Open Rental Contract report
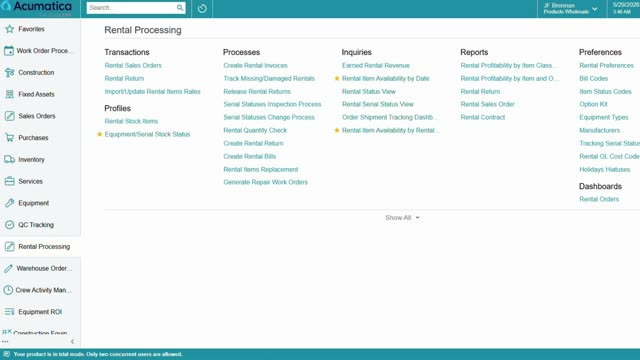This screenshot has height=360, width=640. click(483, 117)
